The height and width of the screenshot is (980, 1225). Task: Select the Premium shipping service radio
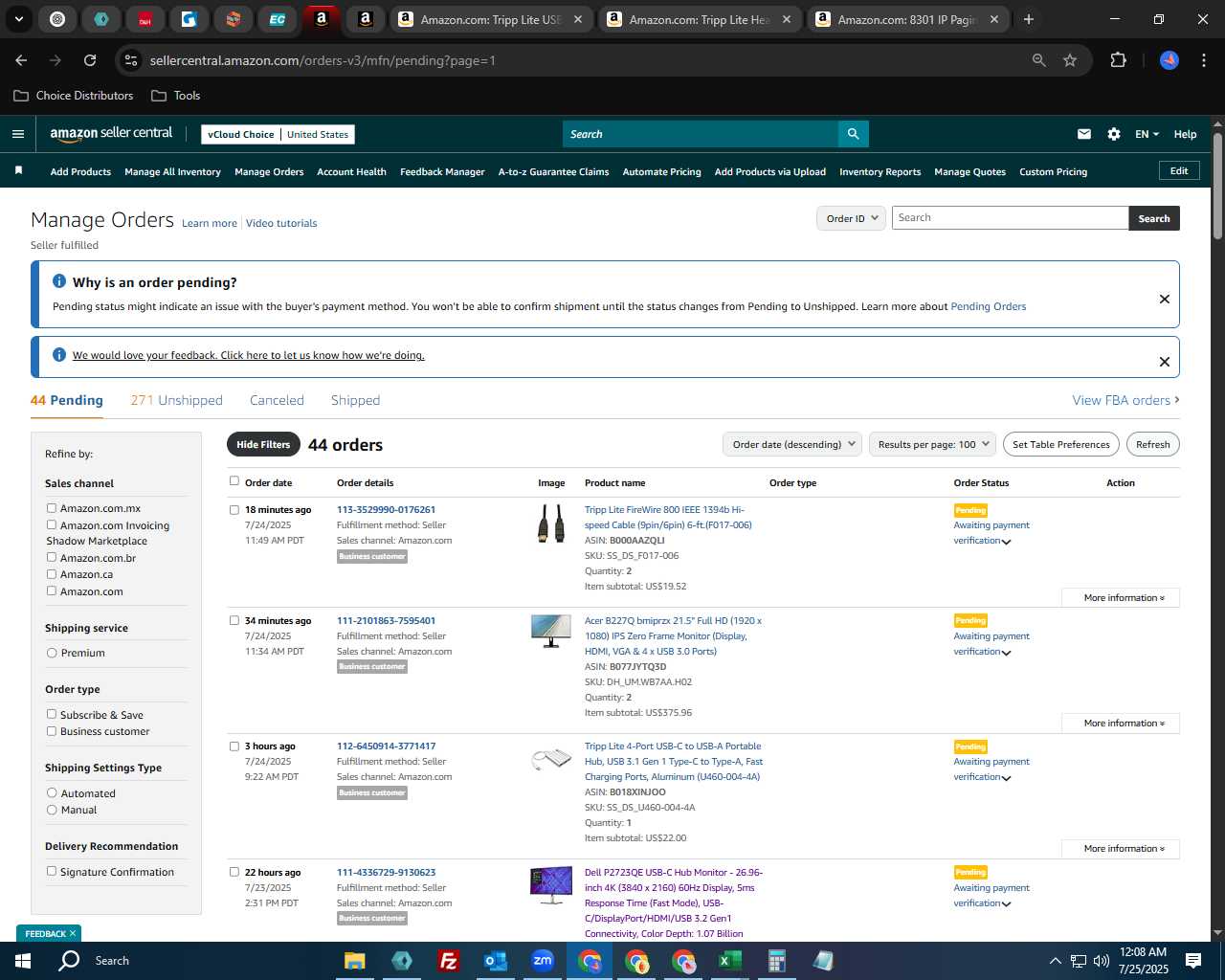(52, 653)
